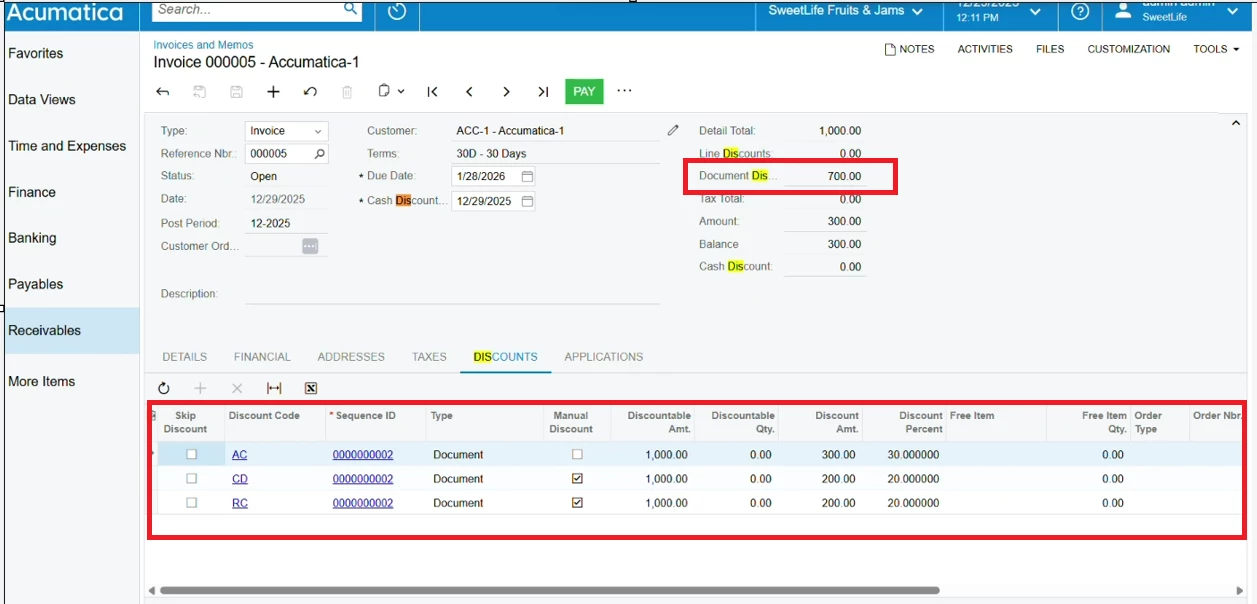Click the search magnifier icon
Viewport: 1257px width, 604px height.
pos(351,9)
